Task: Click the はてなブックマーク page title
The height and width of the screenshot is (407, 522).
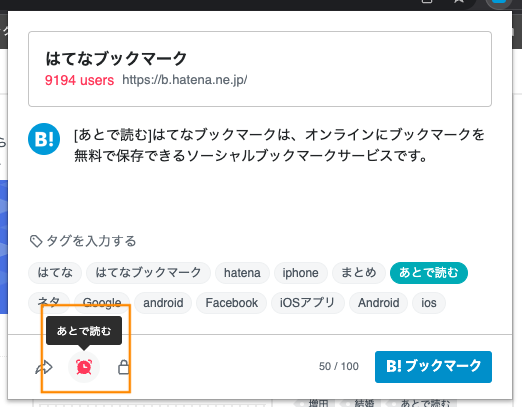Action: click(x=116, y=58)
